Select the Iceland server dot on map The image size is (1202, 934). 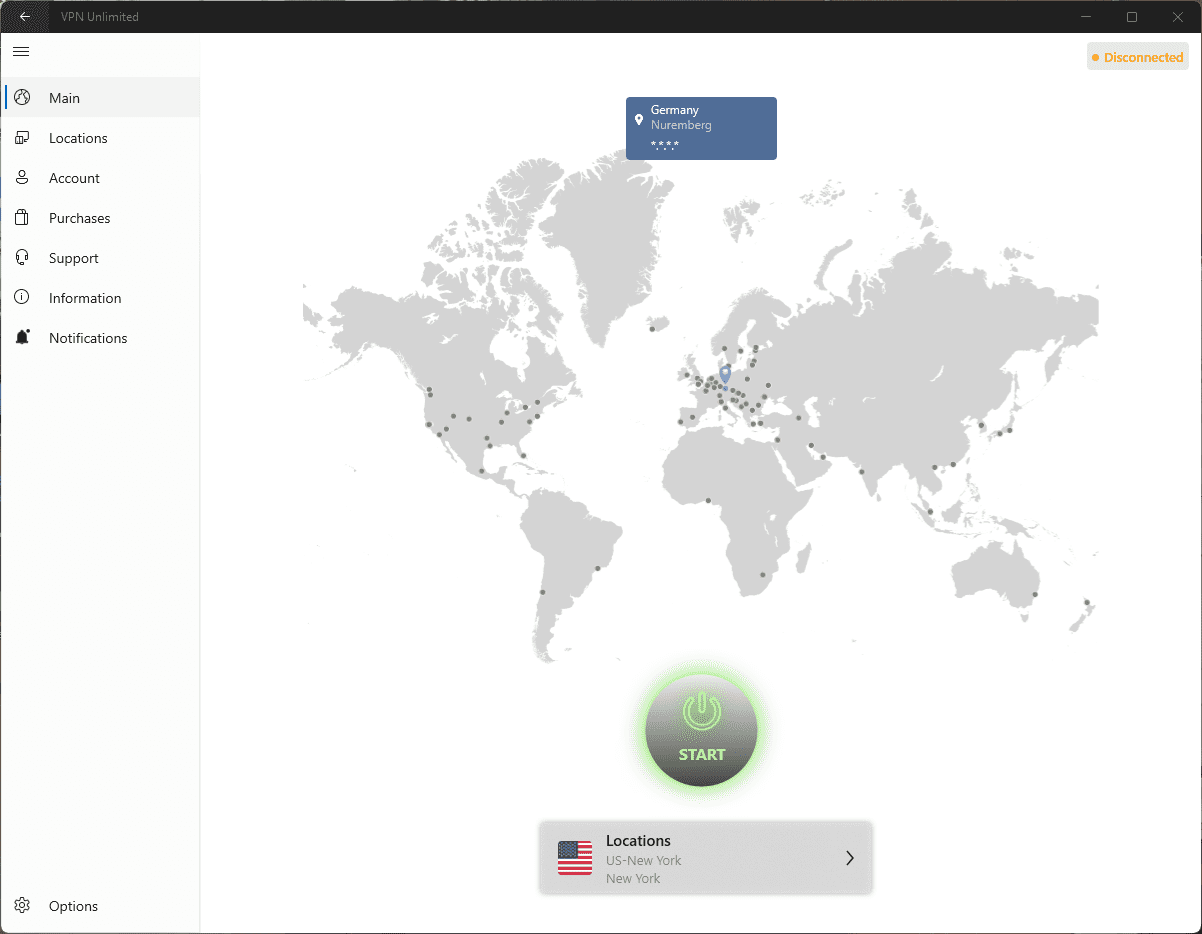click(652, 328)
